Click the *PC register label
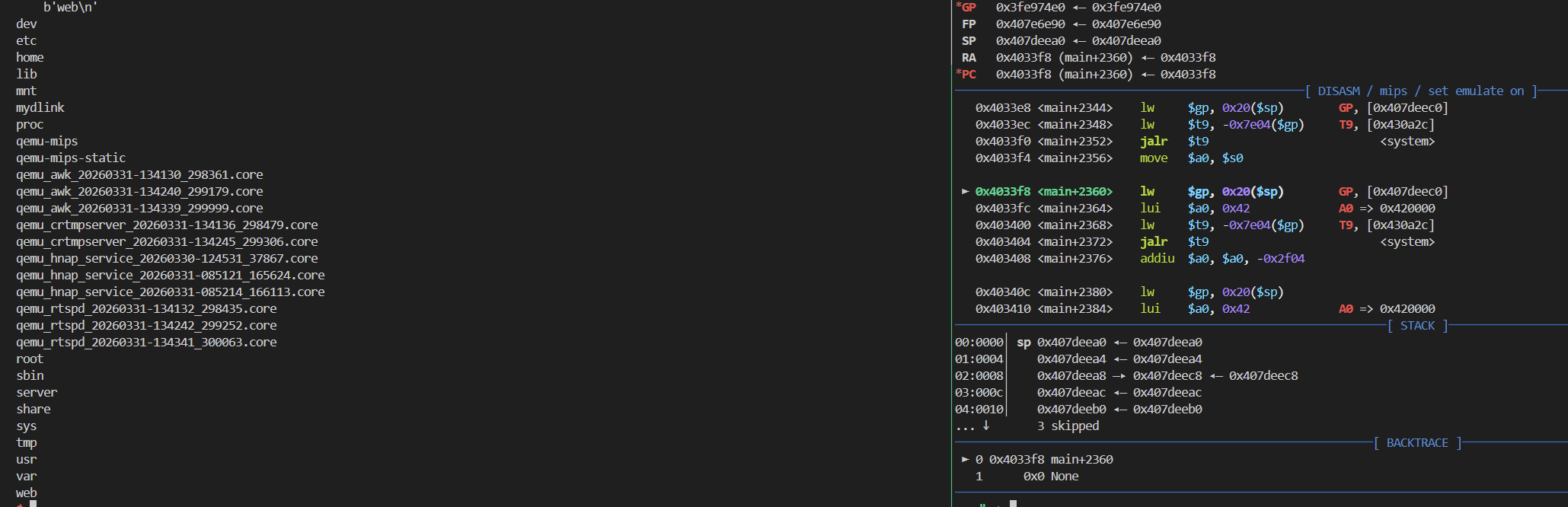 [x=966, y=75]
